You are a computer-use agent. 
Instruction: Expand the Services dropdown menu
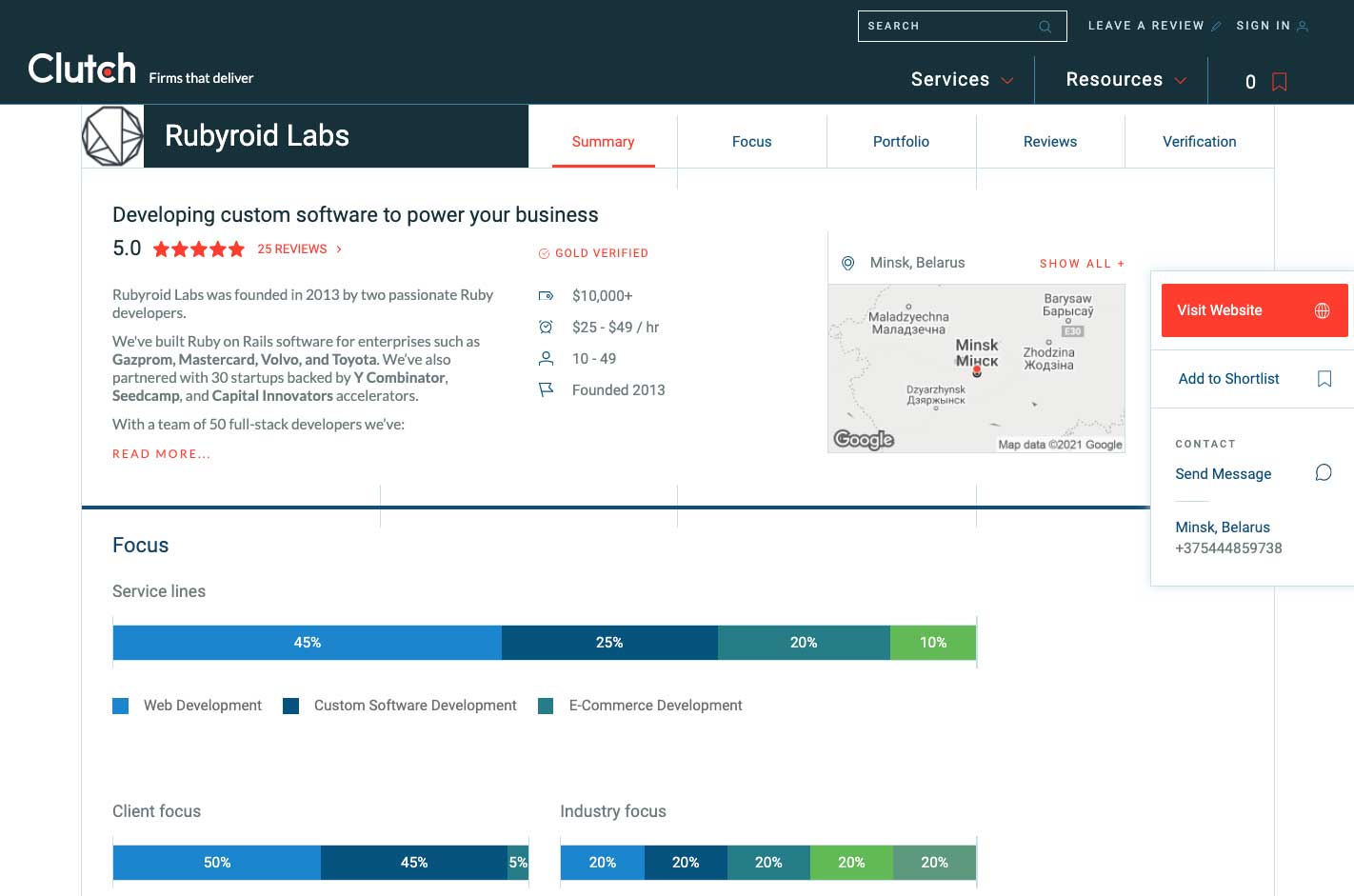coord(962,80)
